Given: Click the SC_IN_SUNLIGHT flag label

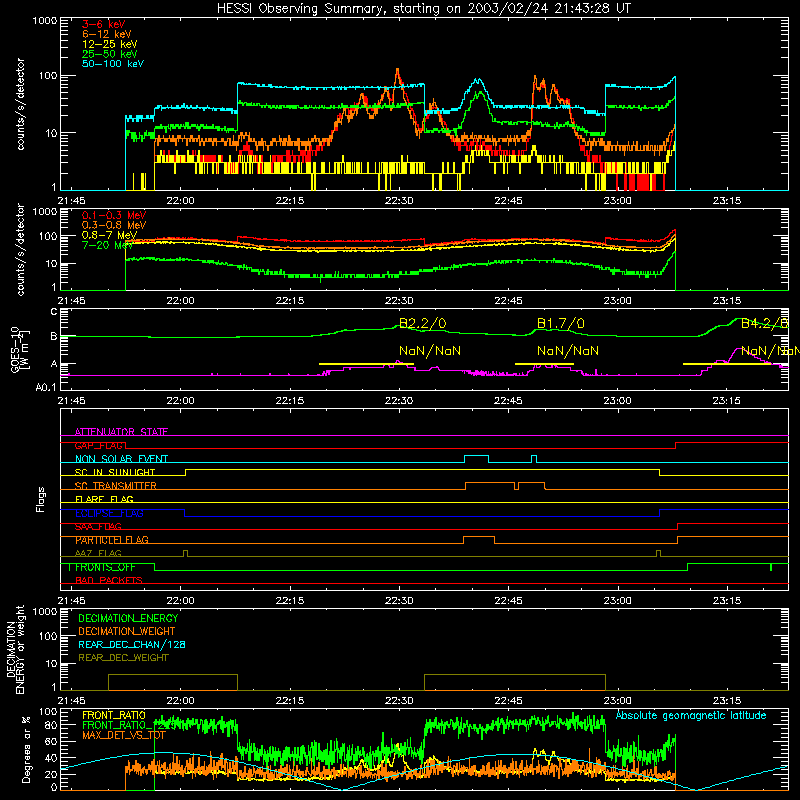Looking at the screenshot, I should (115, 472).
